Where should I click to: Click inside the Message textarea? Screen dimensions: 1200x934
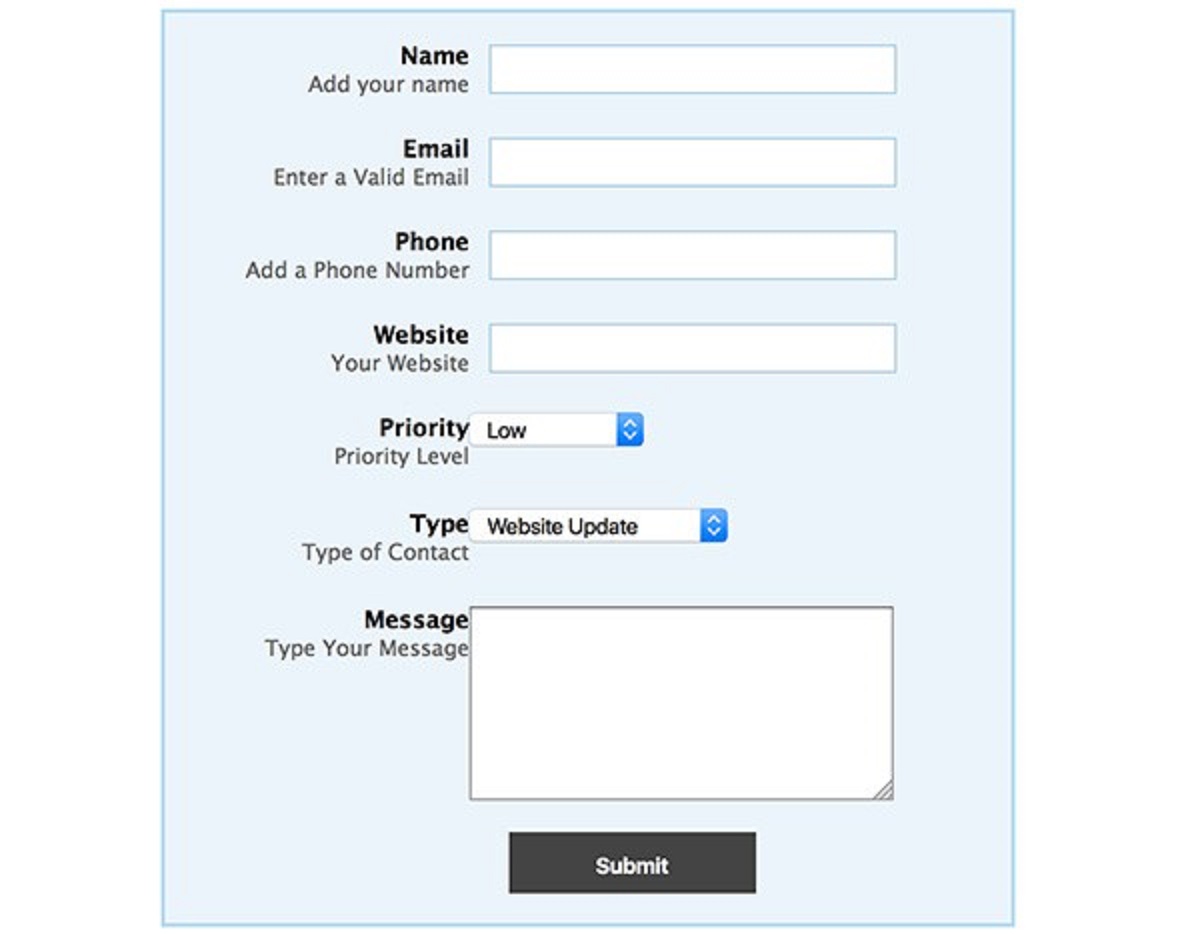[x=681, y=700]
